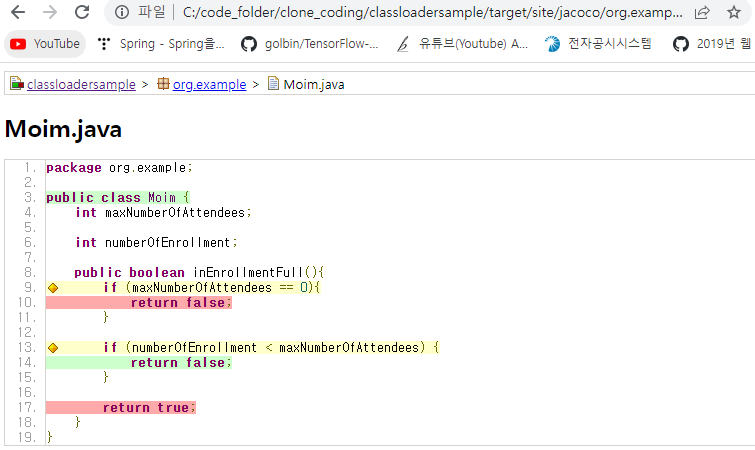Click the red 'return false;' on line 10
This screenshot has width=755, height=450.
point(181,303)
